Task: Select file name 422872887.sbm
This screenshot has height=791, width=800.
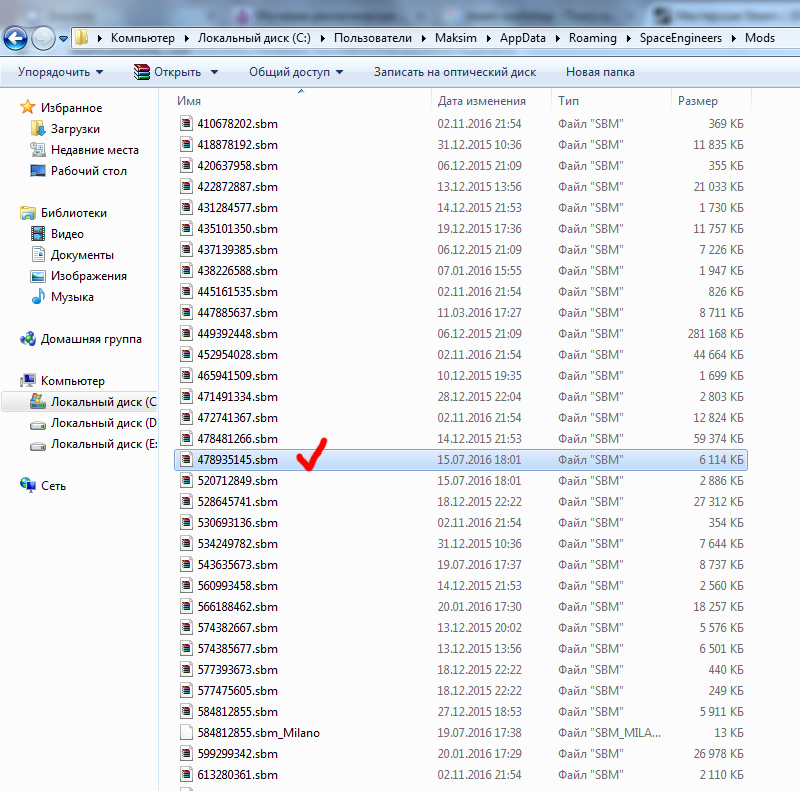Action: (238, 187)
